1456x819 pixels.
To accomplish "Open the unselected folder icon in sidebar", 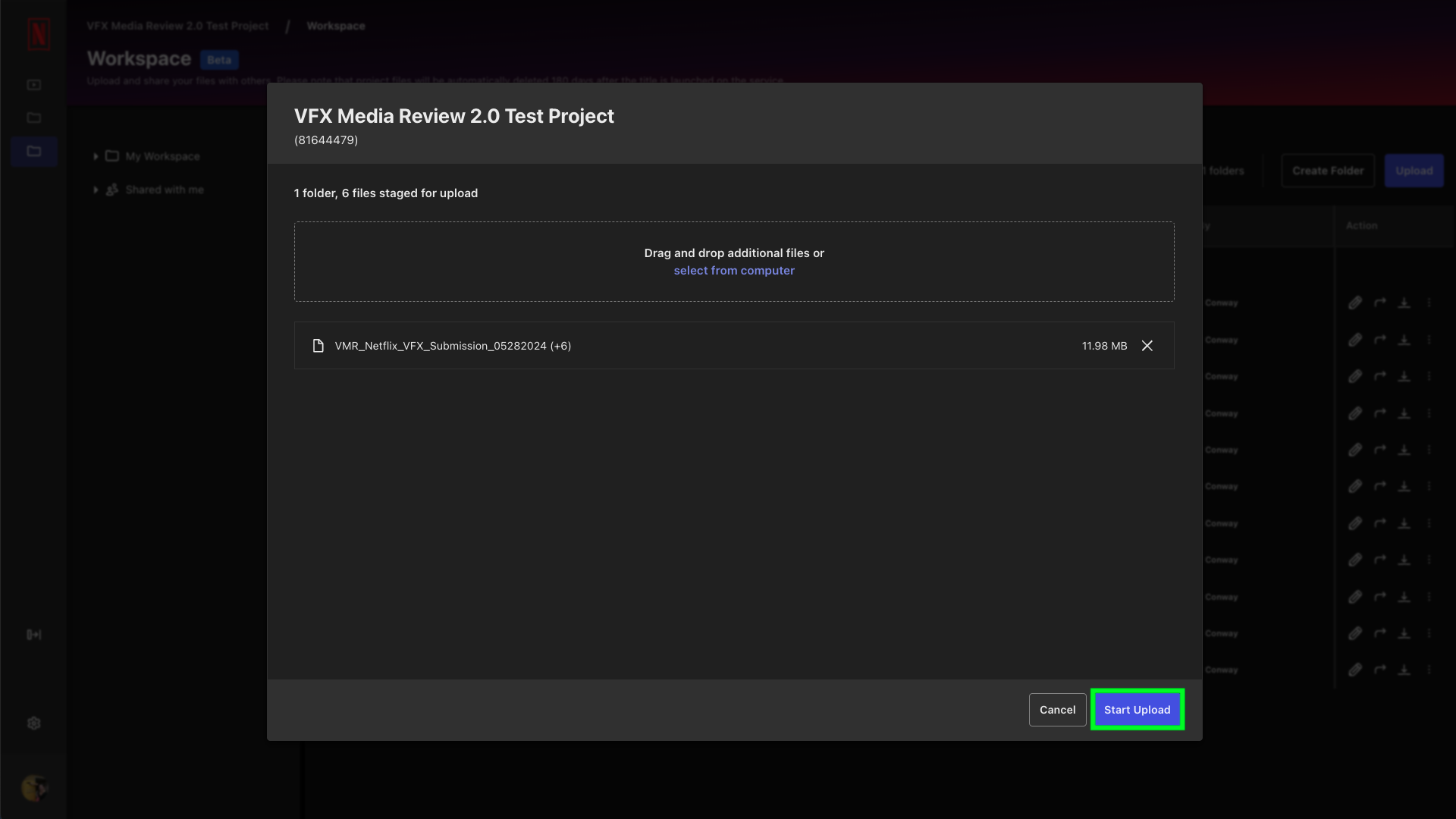I will (34, 118).
